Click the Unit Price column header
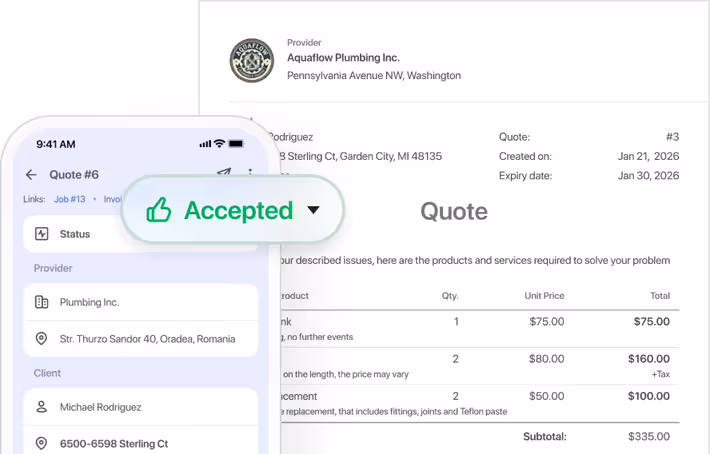 544,296
